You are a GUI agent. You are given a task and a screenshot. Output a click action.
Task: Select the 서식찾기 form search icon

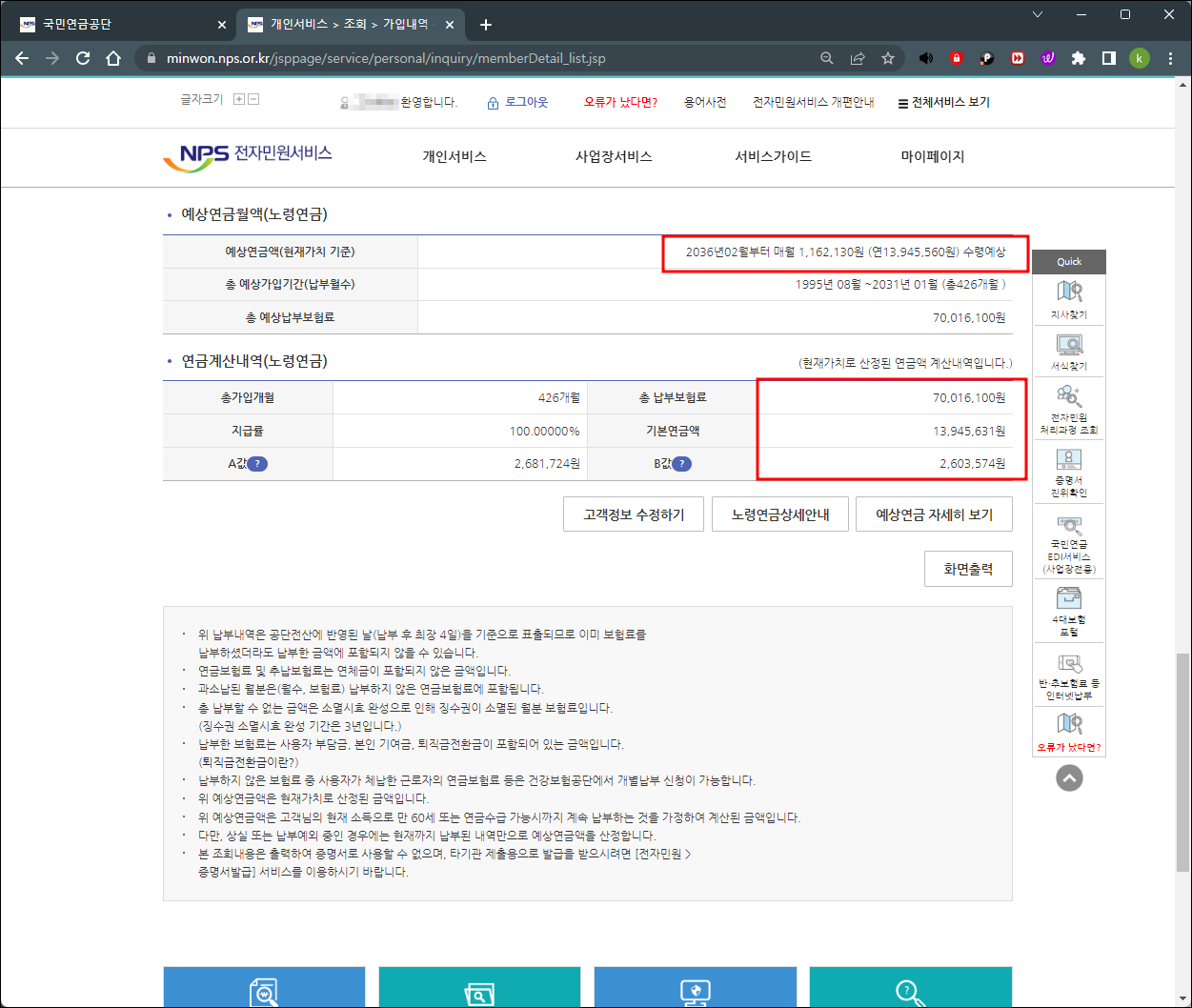pos(1069,352)
